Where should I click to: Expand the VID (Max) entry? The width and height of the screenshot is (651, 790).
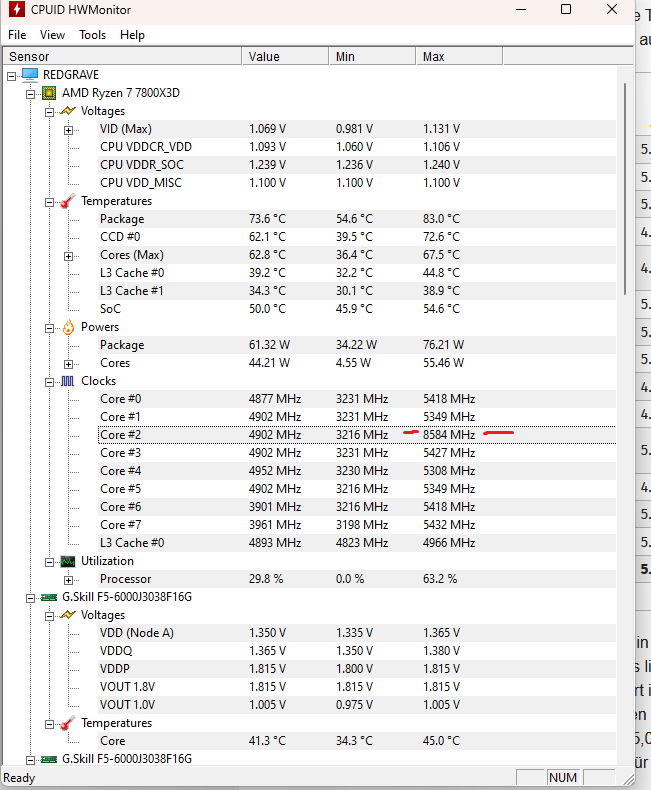pos(69,130)
